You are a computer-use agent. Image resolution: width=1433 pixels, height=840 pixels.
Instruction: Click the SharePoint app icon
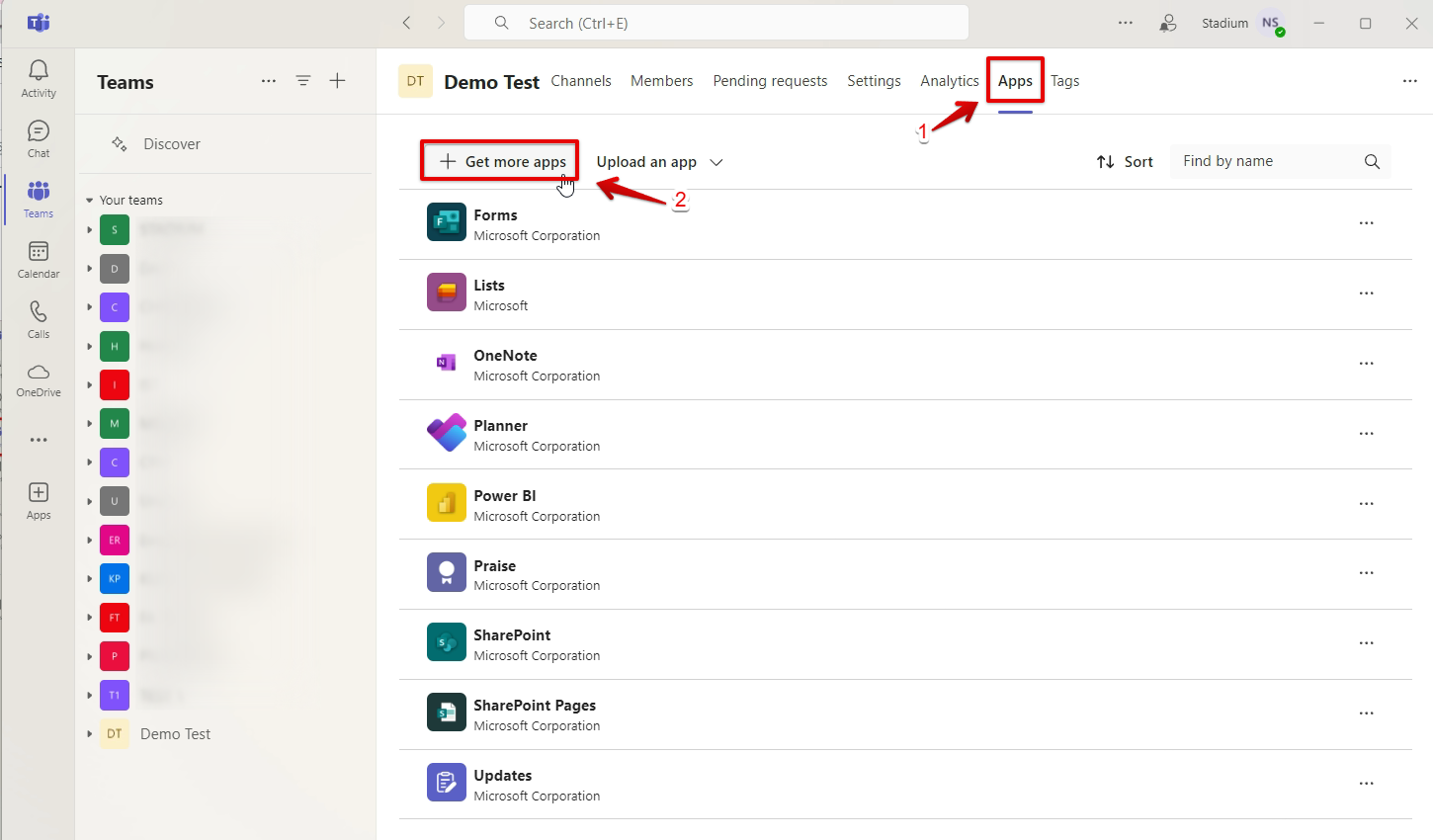coord(447,642)
